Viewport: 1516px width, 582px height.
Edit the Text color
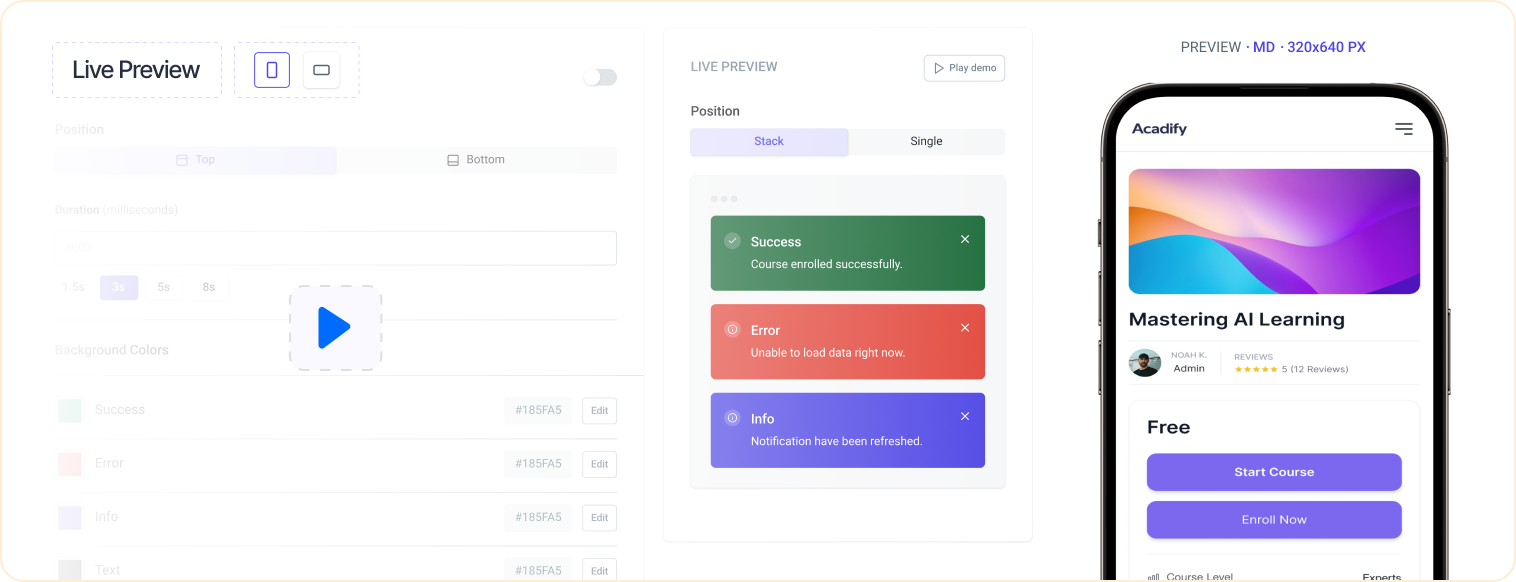pos(599,571)
